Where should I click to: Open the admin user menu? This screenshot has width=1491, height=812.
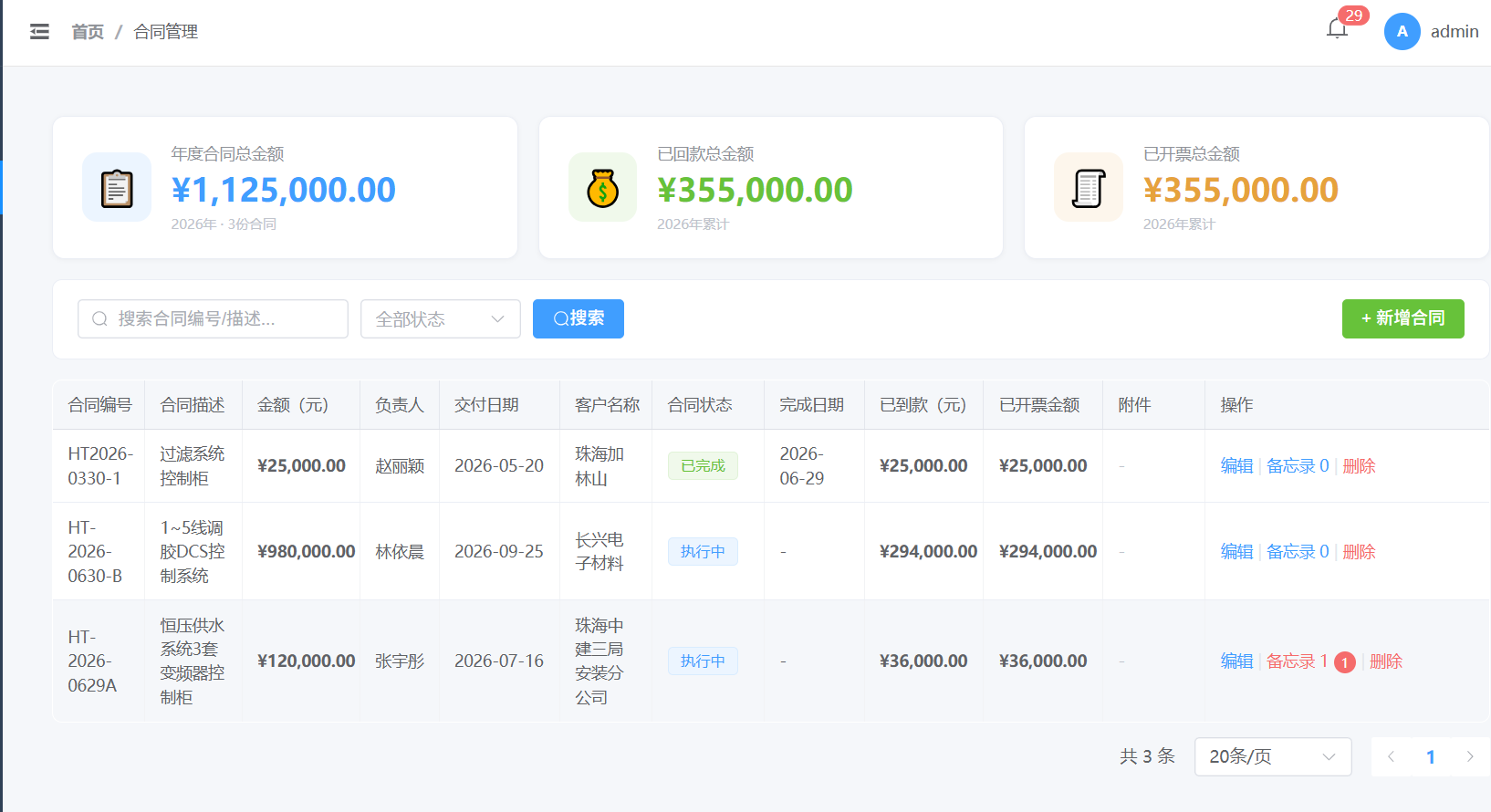coord(1455,32)
